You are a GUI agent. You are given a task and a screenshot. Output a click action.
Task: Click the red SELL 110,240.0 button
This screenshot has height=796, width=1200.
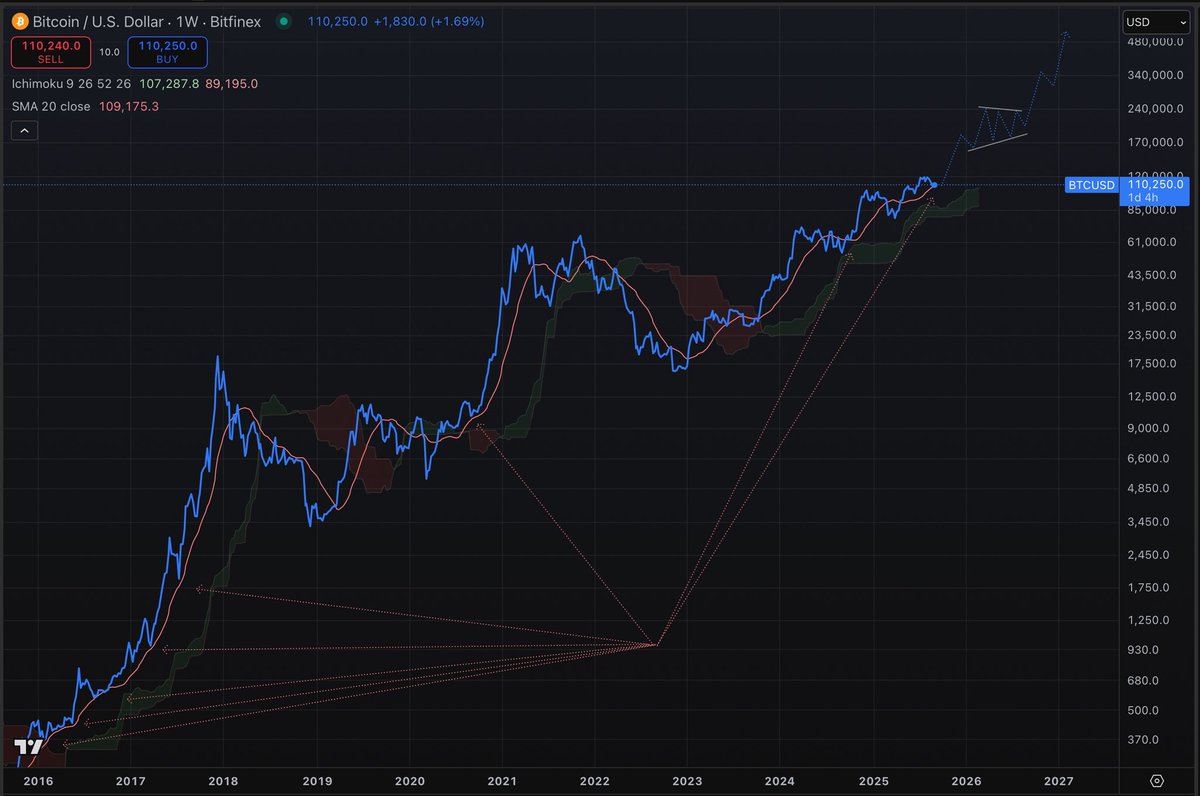[x=51, y=52]
